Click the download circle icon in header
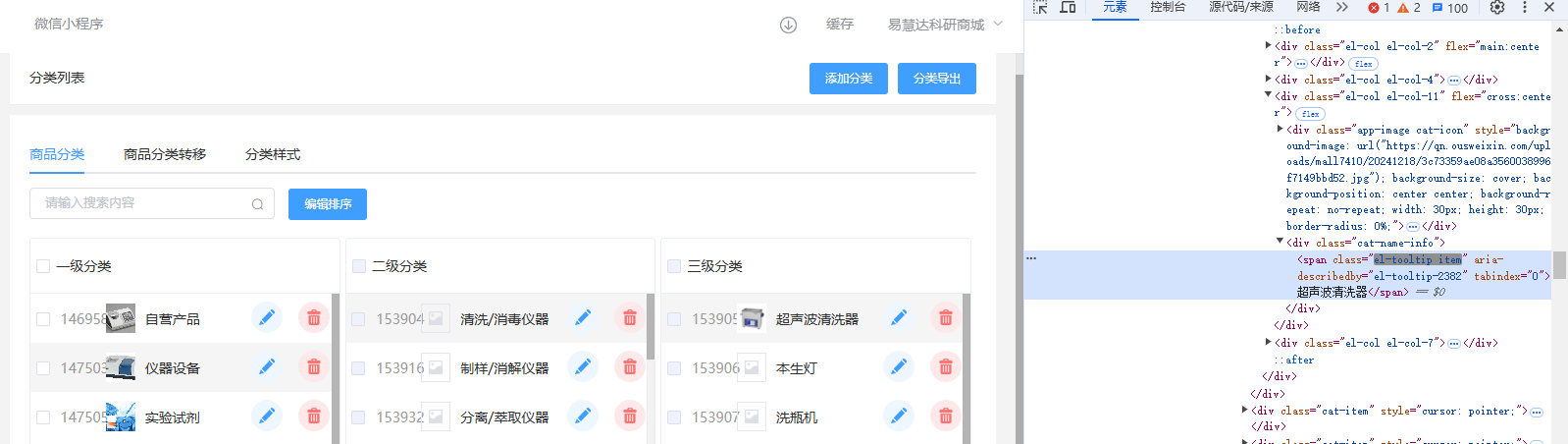1568x444 pixels. point(788,25)
